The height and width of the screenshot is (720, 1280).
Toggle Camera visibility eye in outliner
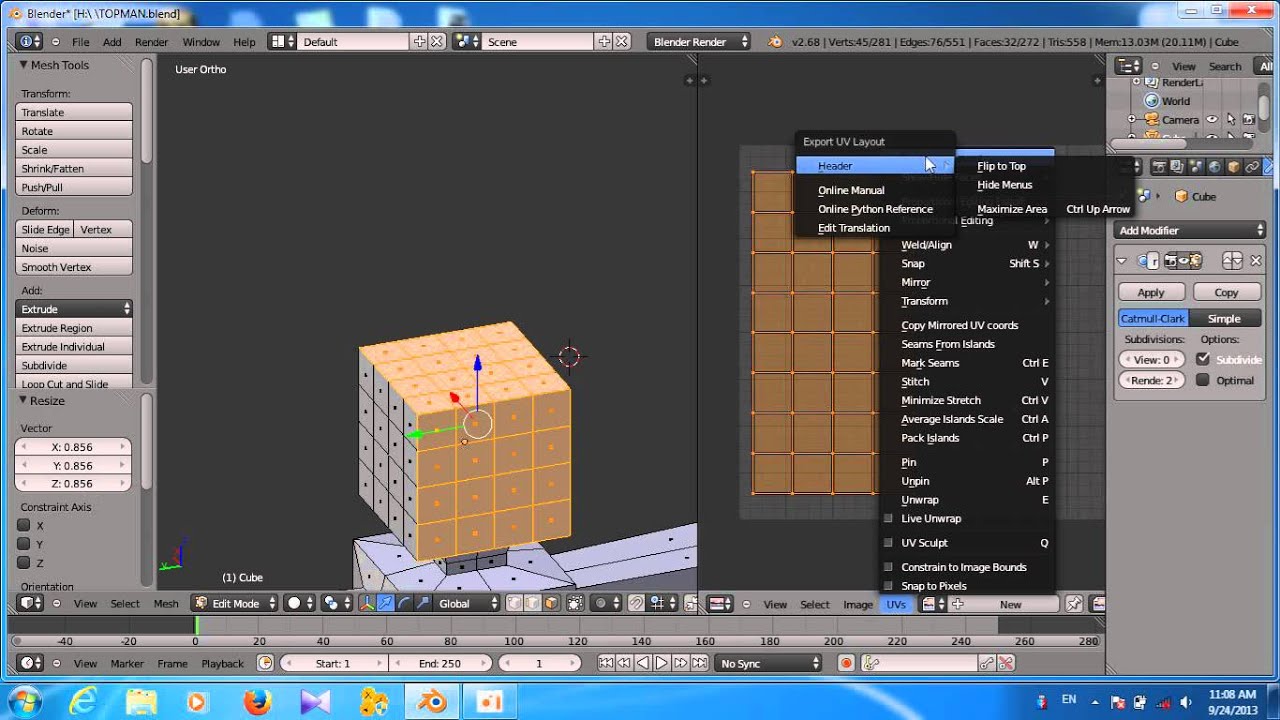click(x=1211, y=120)
